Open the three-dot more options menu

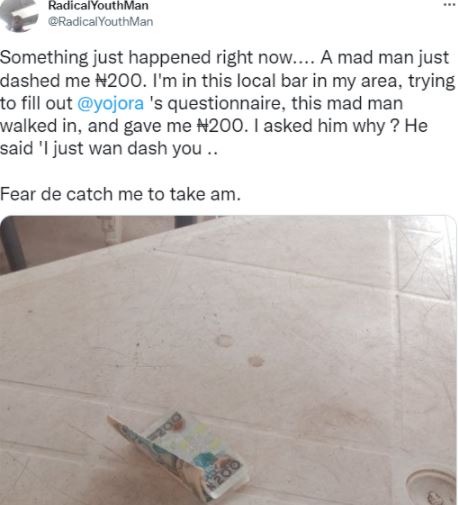[449, 5]
